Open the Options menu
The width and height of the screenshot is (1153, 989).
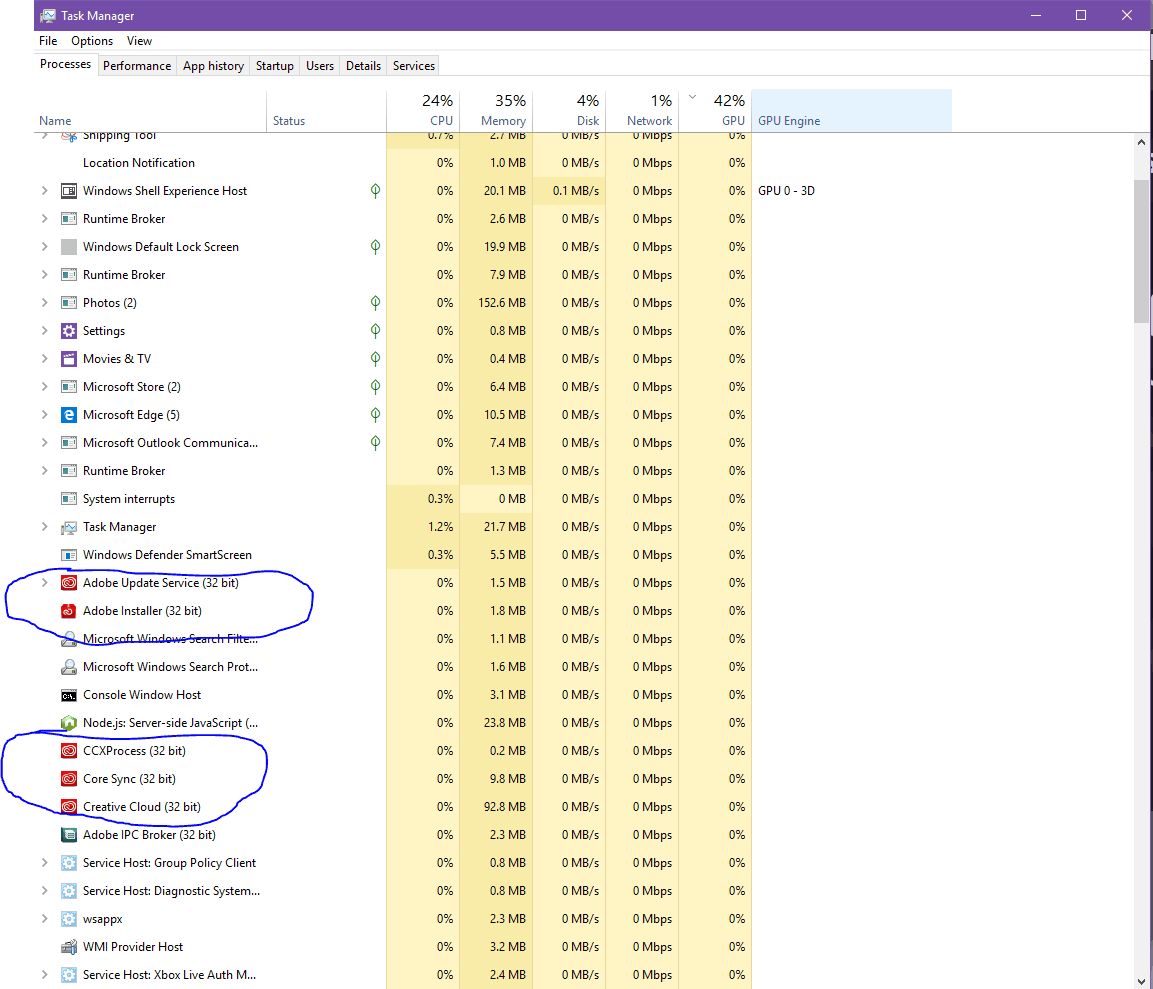click(92, 41)
